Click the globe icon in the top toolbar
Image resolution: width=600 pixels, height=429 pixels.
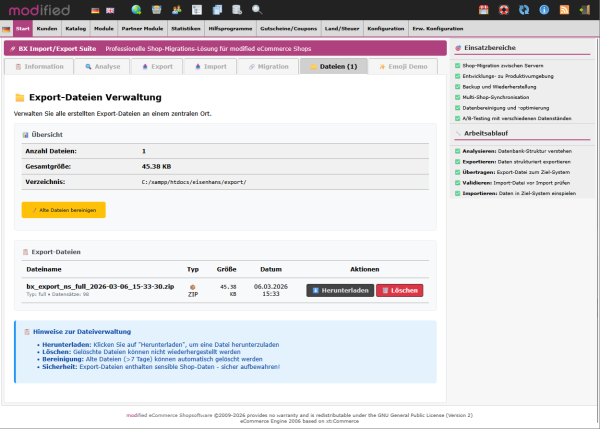click(x=136, y=10)
